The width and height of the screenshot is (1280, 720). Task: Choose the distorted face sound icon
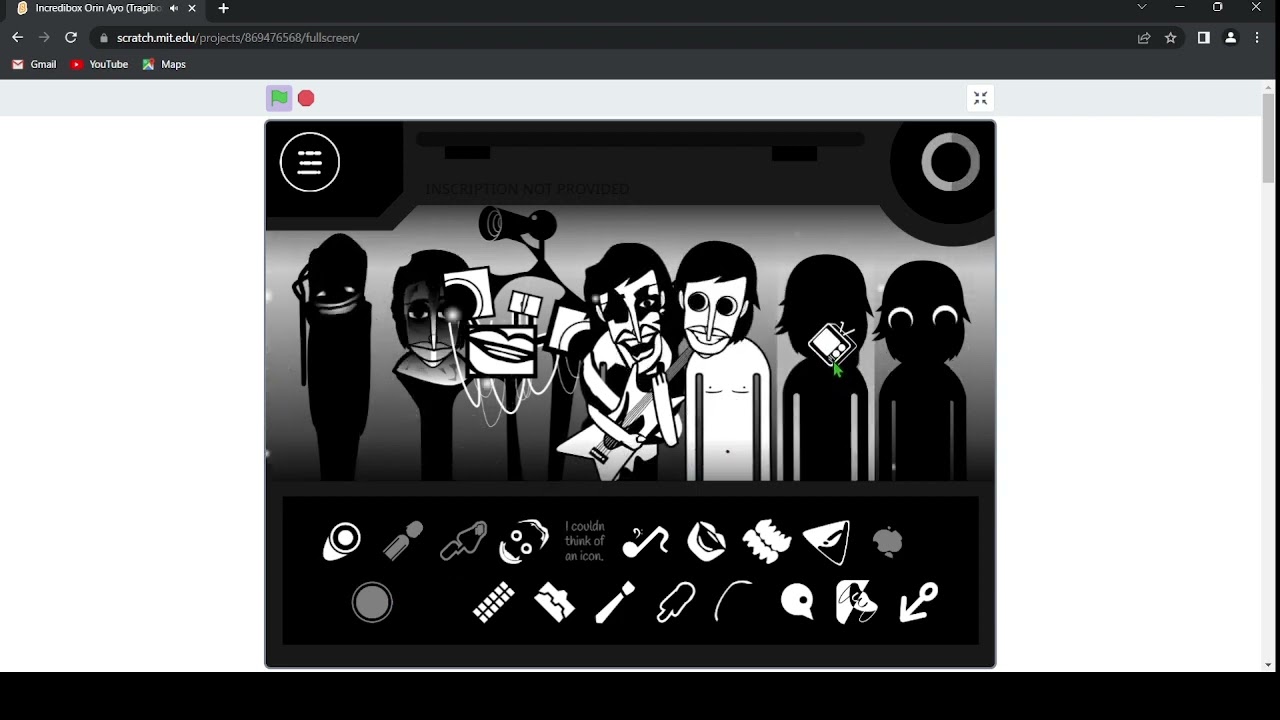coord(525,541)
